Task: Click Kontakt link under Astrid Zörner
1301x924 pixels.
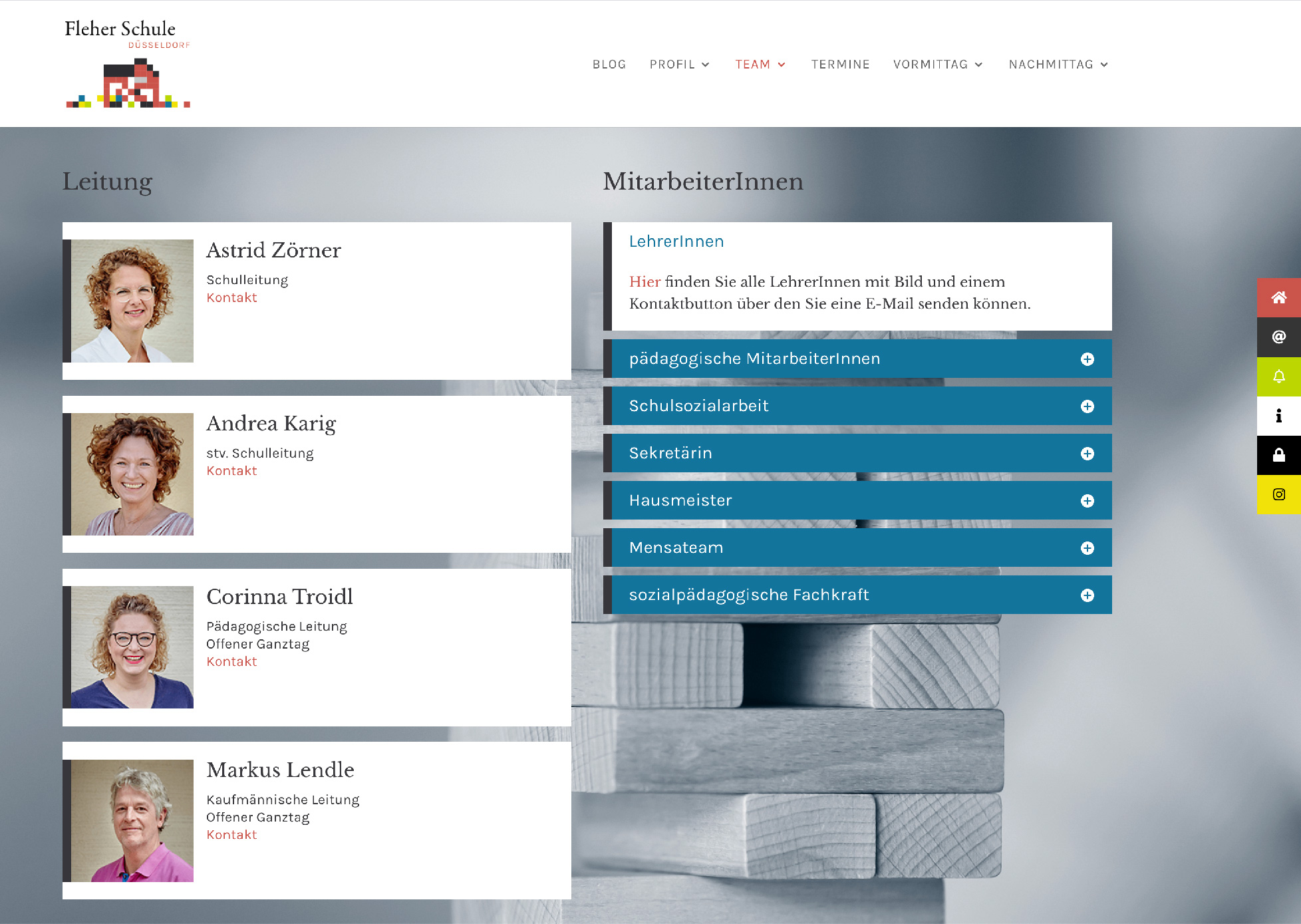Action: (x=231, y=298)
